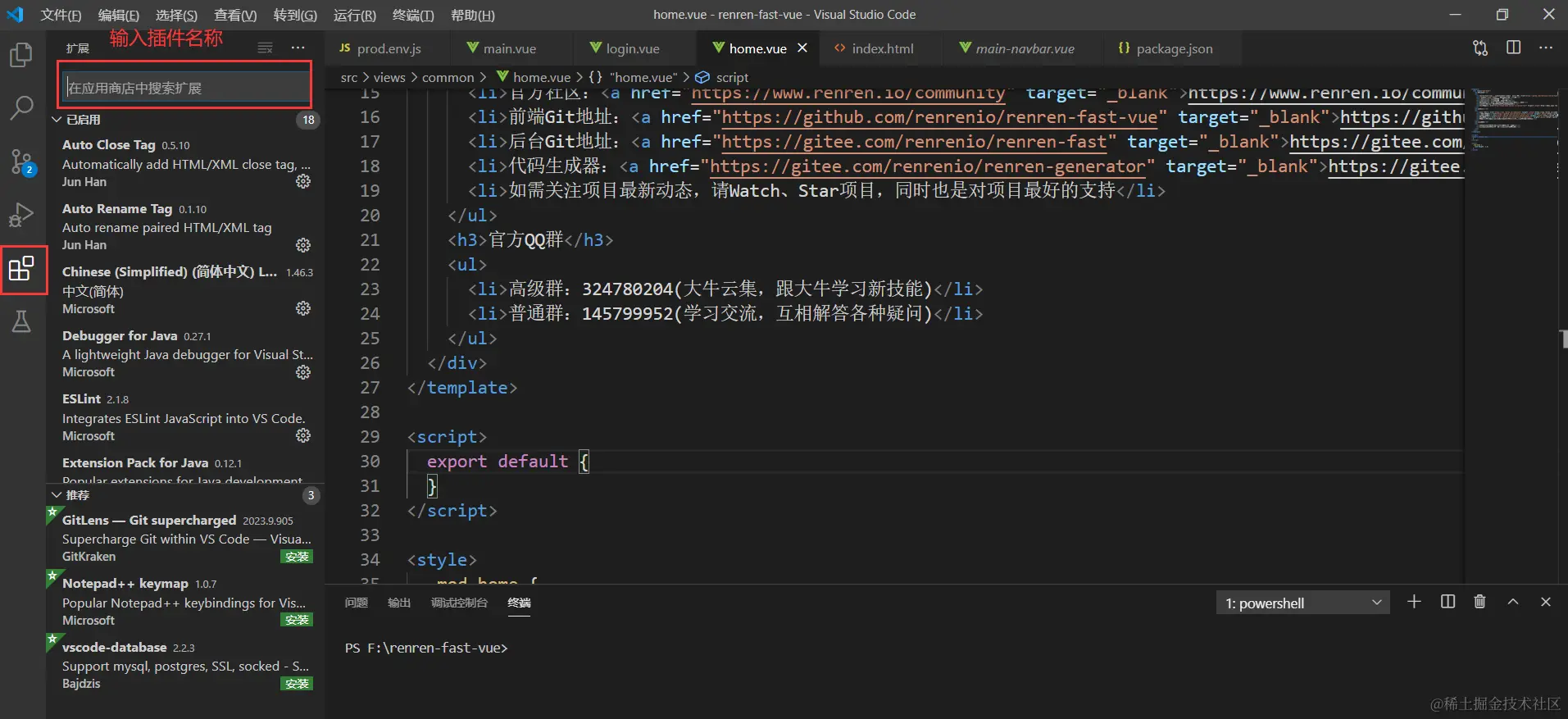Open manage gear for ESLint extension
The height and width of the screenshot is (719, 1568).
[303, 435]
